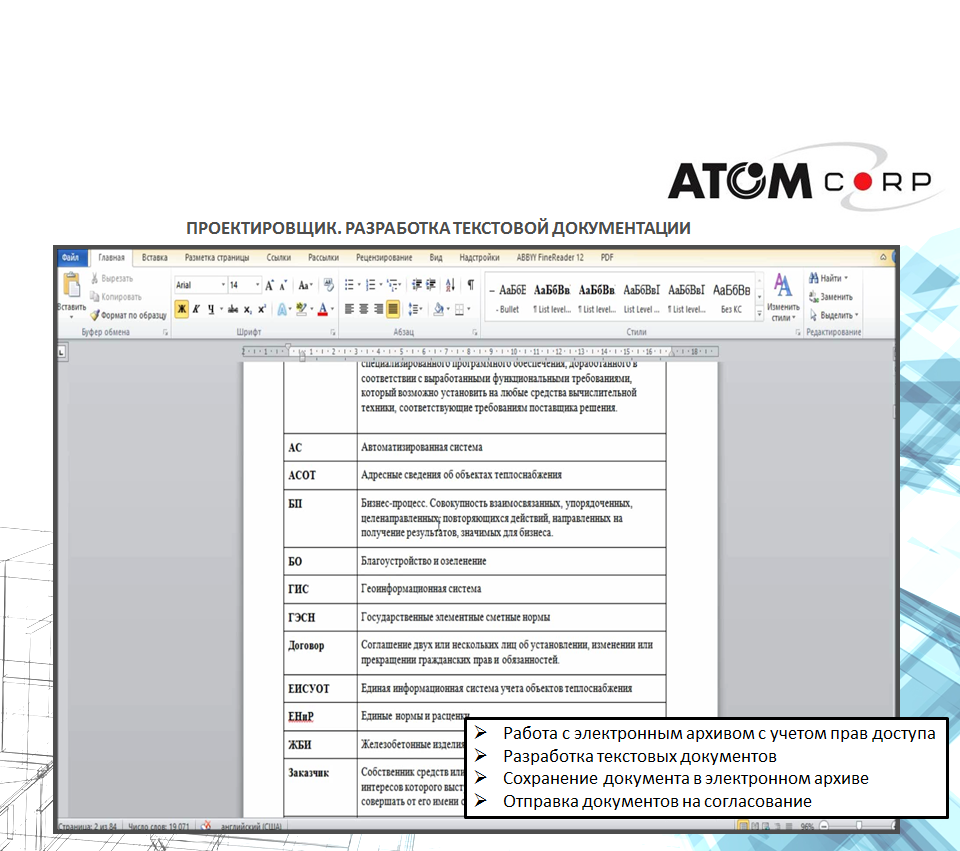This screenshot has height=851, width=960.
Task: Expand the Styles gallery more arrow
Action: (x=759, y=314)
